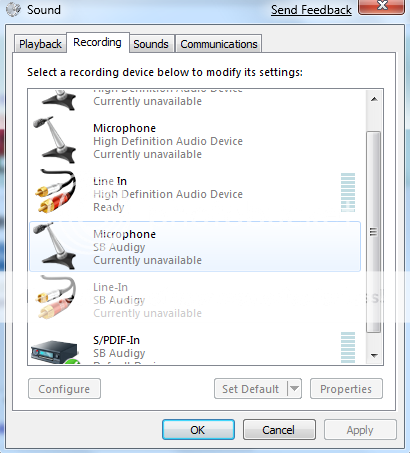Expand the Set Default dropdown arrow

[x=294, y=389]
